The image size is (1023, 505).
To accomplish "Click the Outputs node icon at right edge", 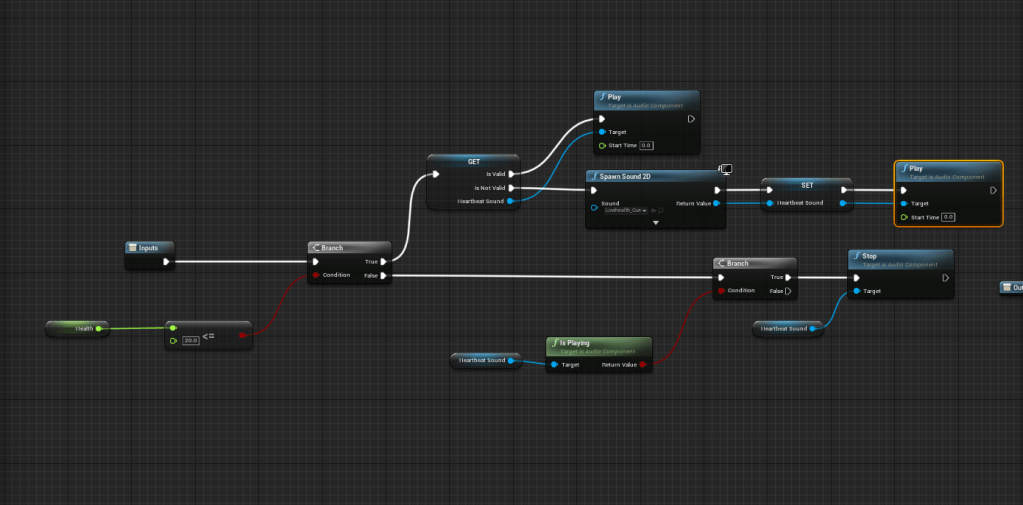I will [x=1007, y=288].
